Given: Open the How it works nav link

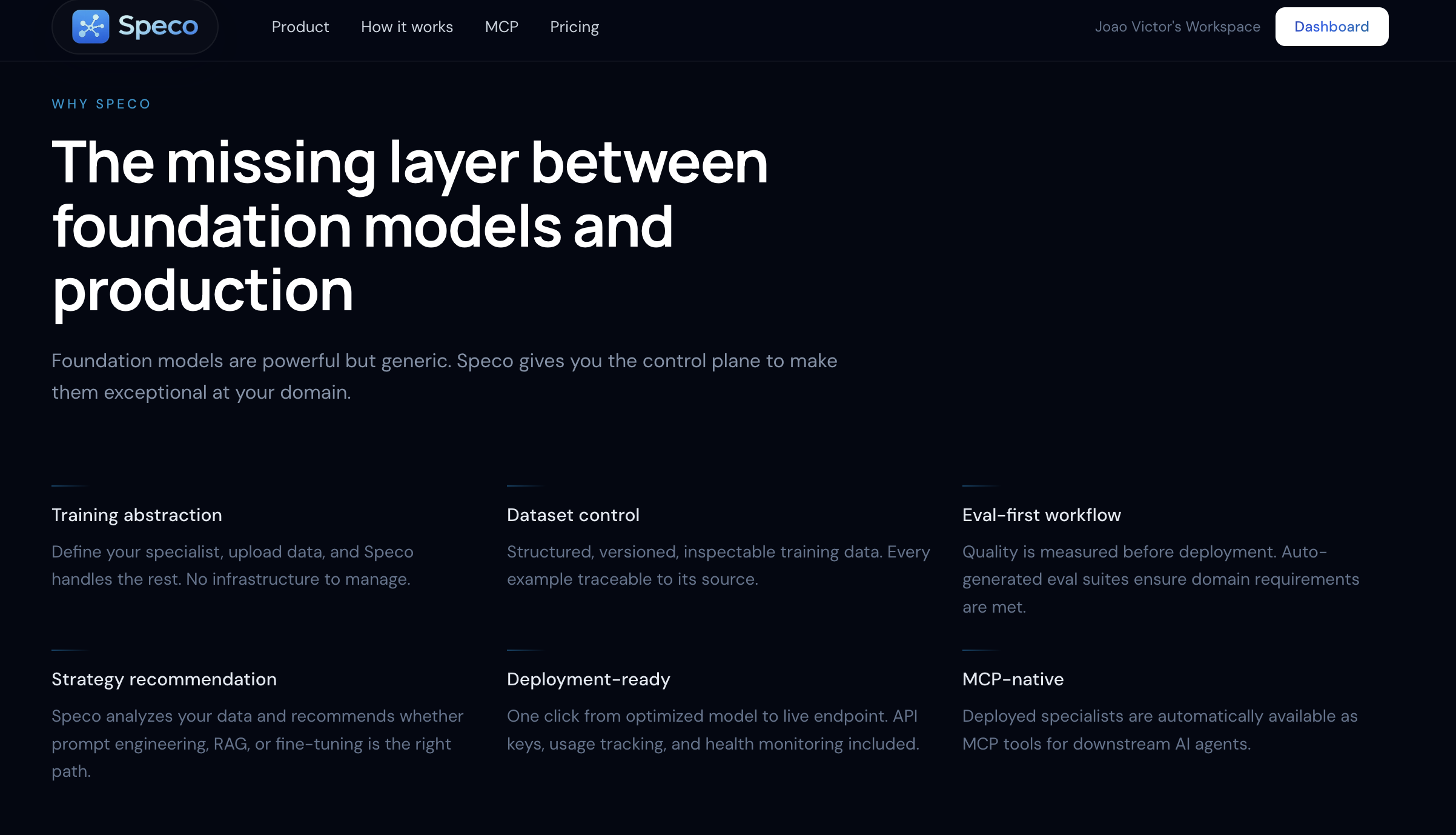Looking at the screenshot, I should [x=406, y=27].
